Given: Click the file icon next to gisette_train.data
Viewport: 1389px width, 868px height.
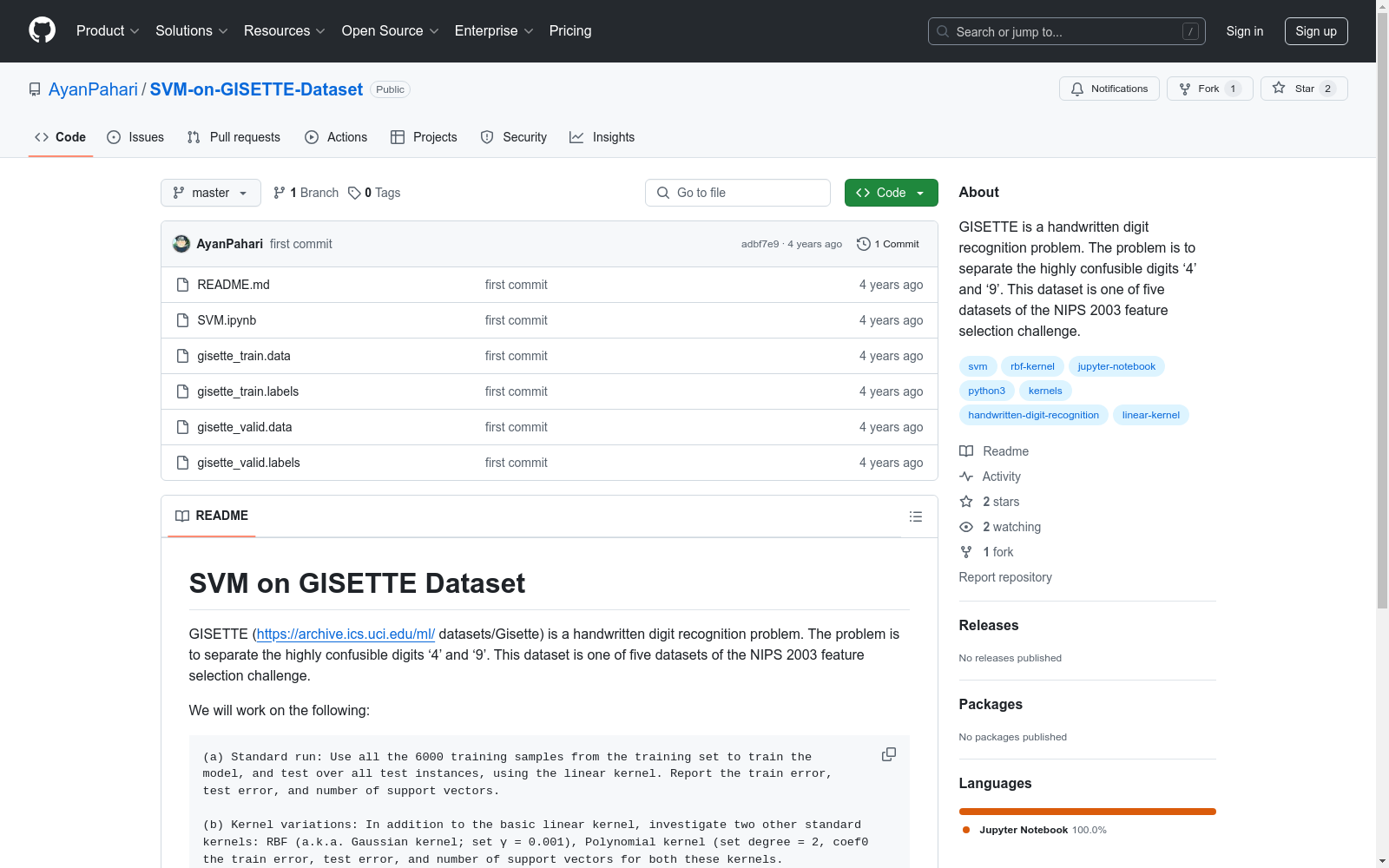Looking at the screenshot, I should pos(182,356).
